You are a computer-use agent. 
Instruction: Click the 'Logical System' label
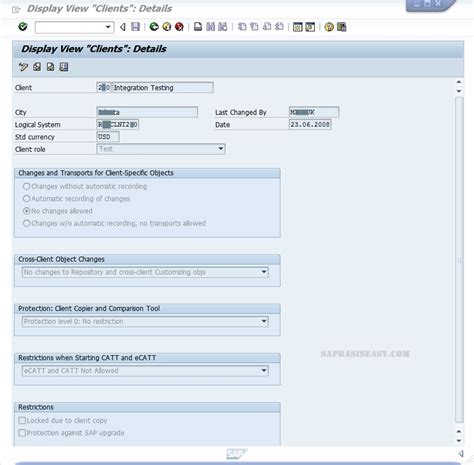pyautogui.click(x=37, y=125)
